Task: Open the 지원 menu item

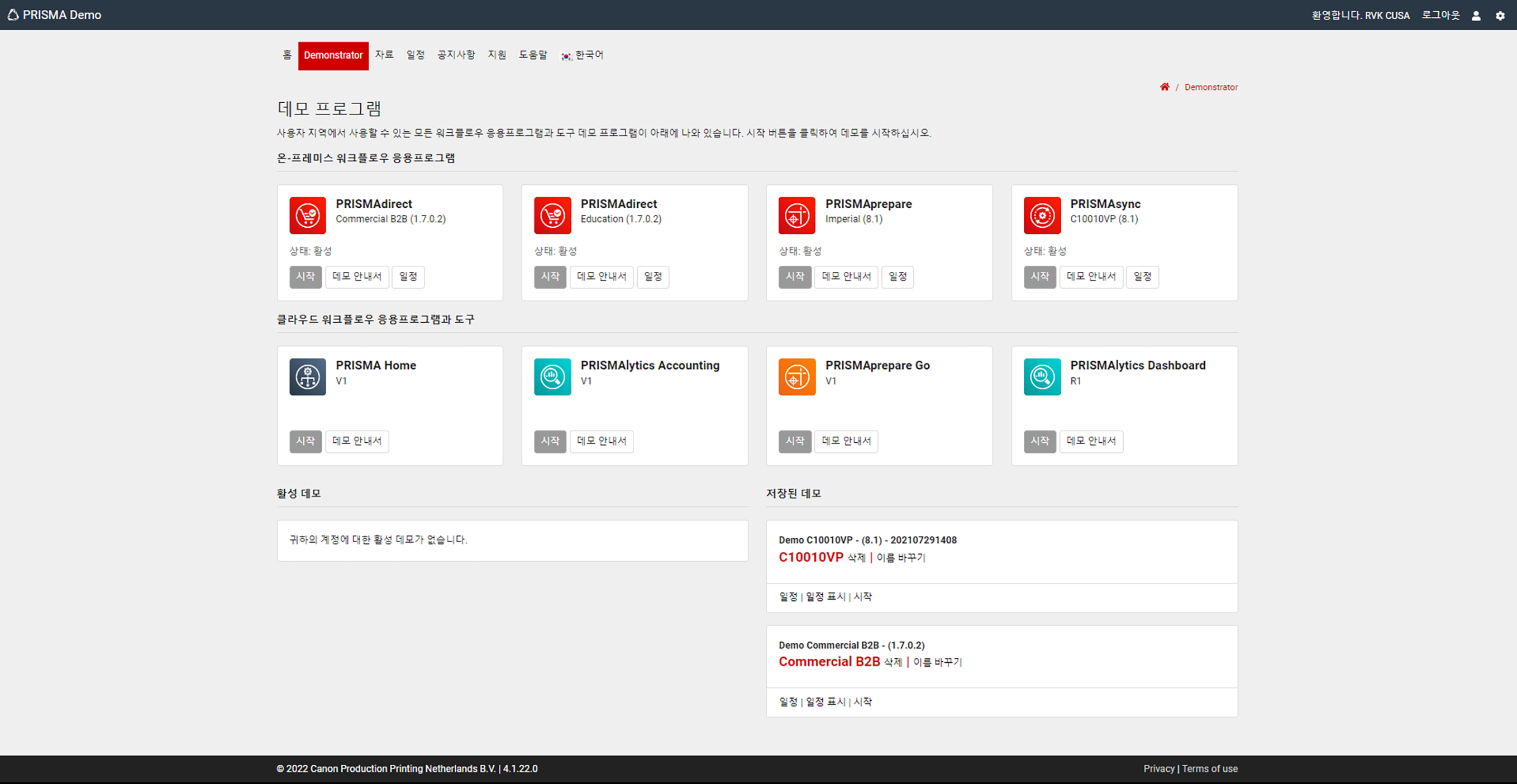Action: tap(497, 55)
